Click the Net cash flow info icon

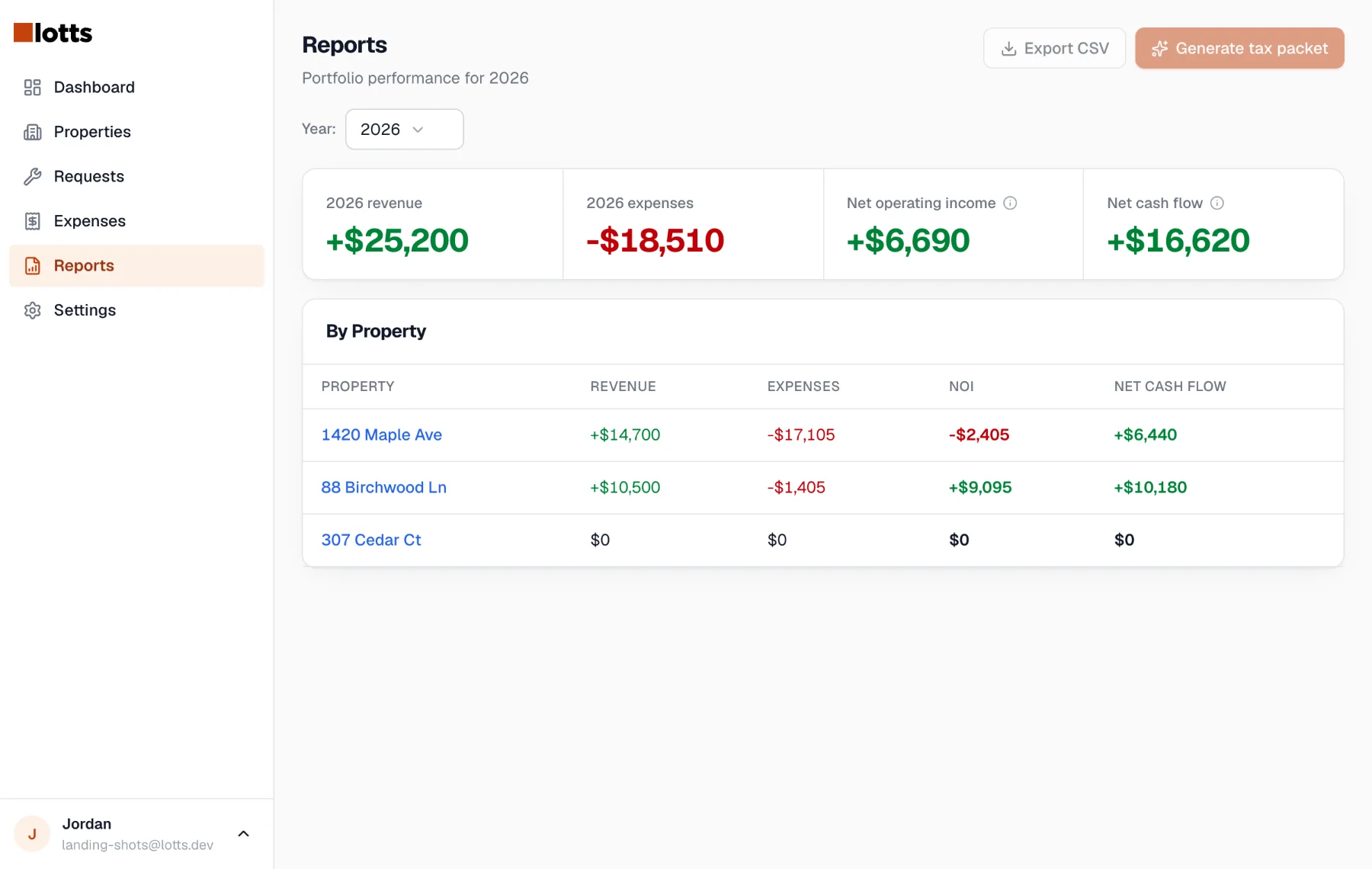pos(1217,203)
